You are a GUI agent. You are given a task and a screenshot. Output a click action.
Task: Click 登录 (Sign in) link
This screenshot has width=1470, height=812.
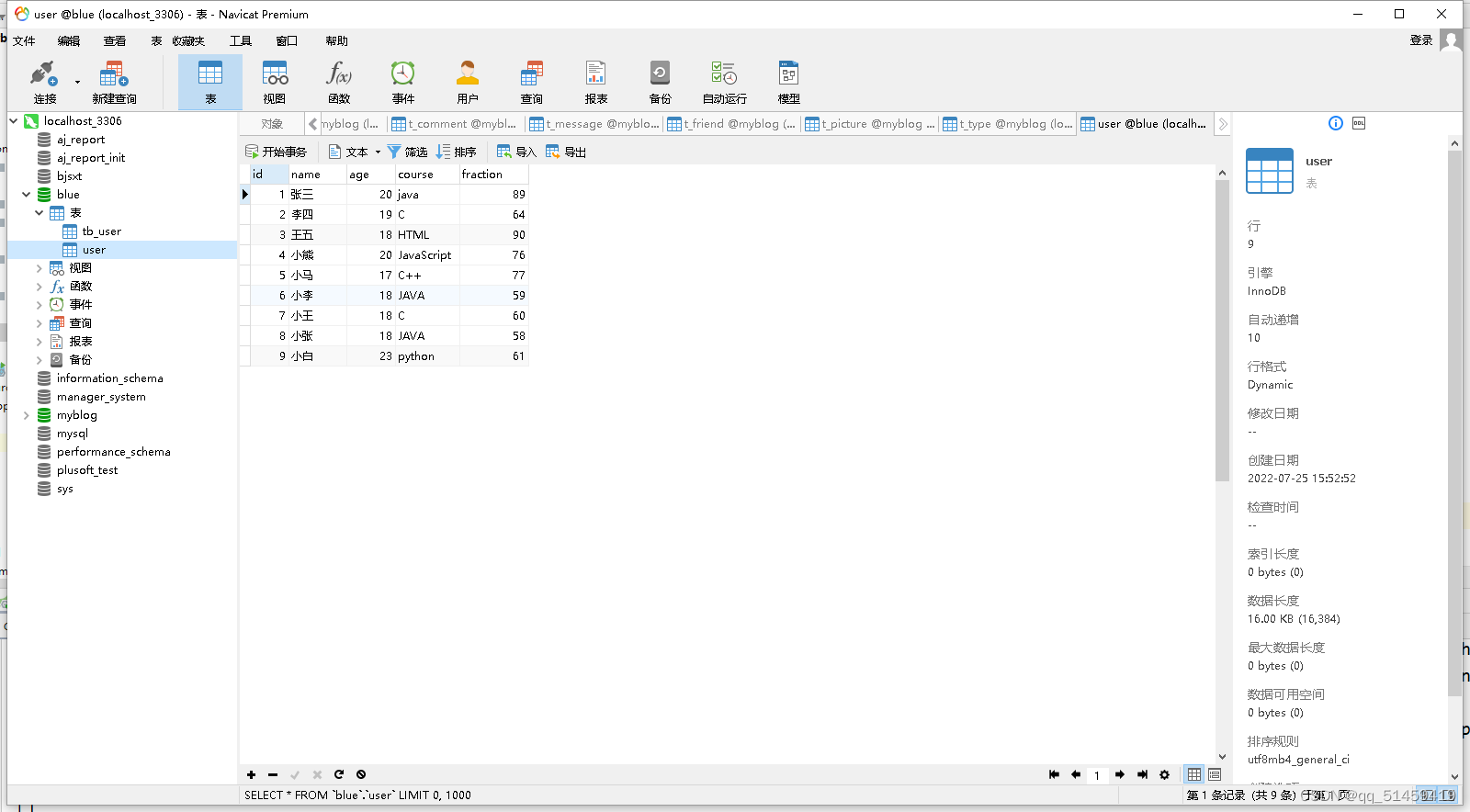point(1421,40)
